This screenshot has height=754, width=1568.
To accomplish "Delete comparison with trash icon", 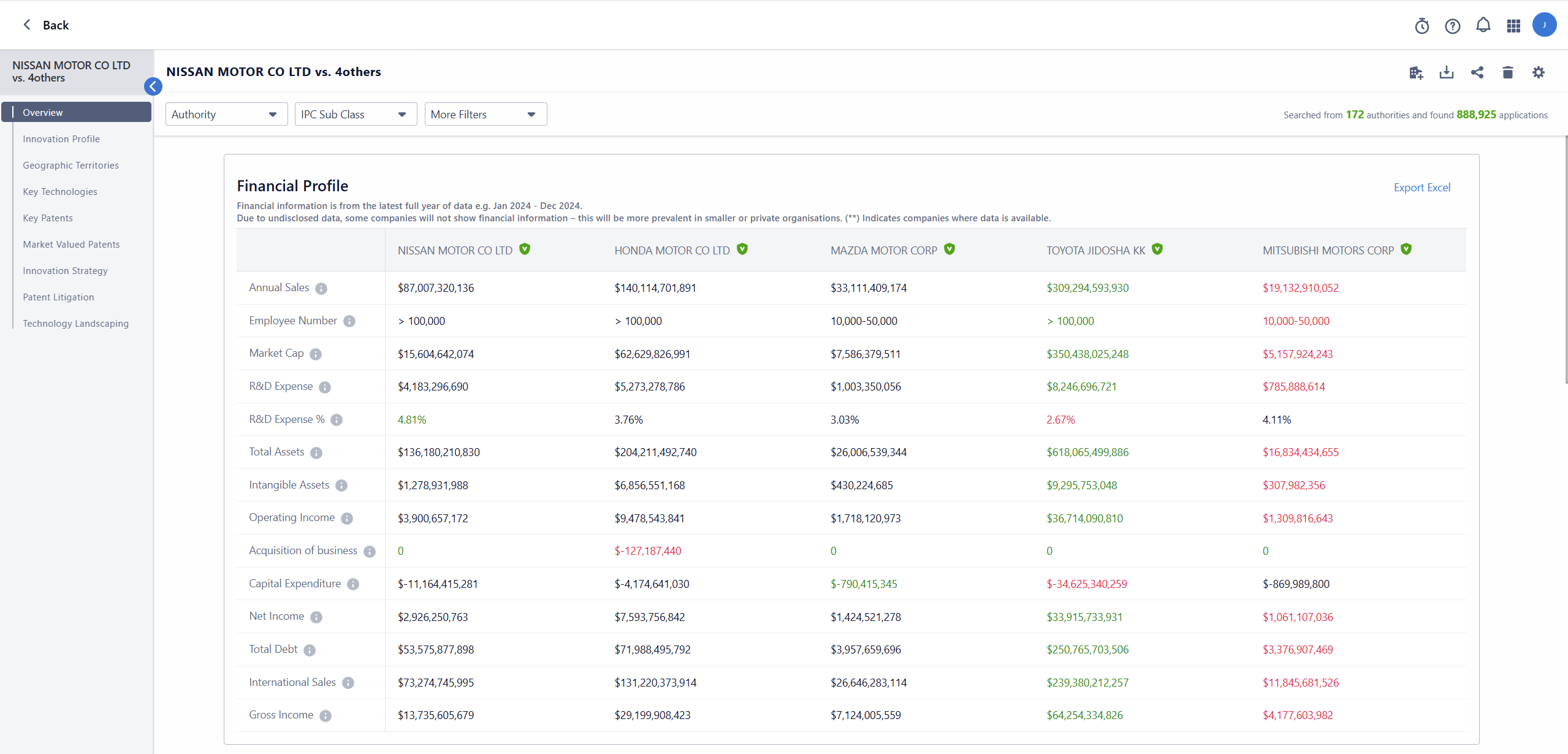I will click(x=1507, y=72).
